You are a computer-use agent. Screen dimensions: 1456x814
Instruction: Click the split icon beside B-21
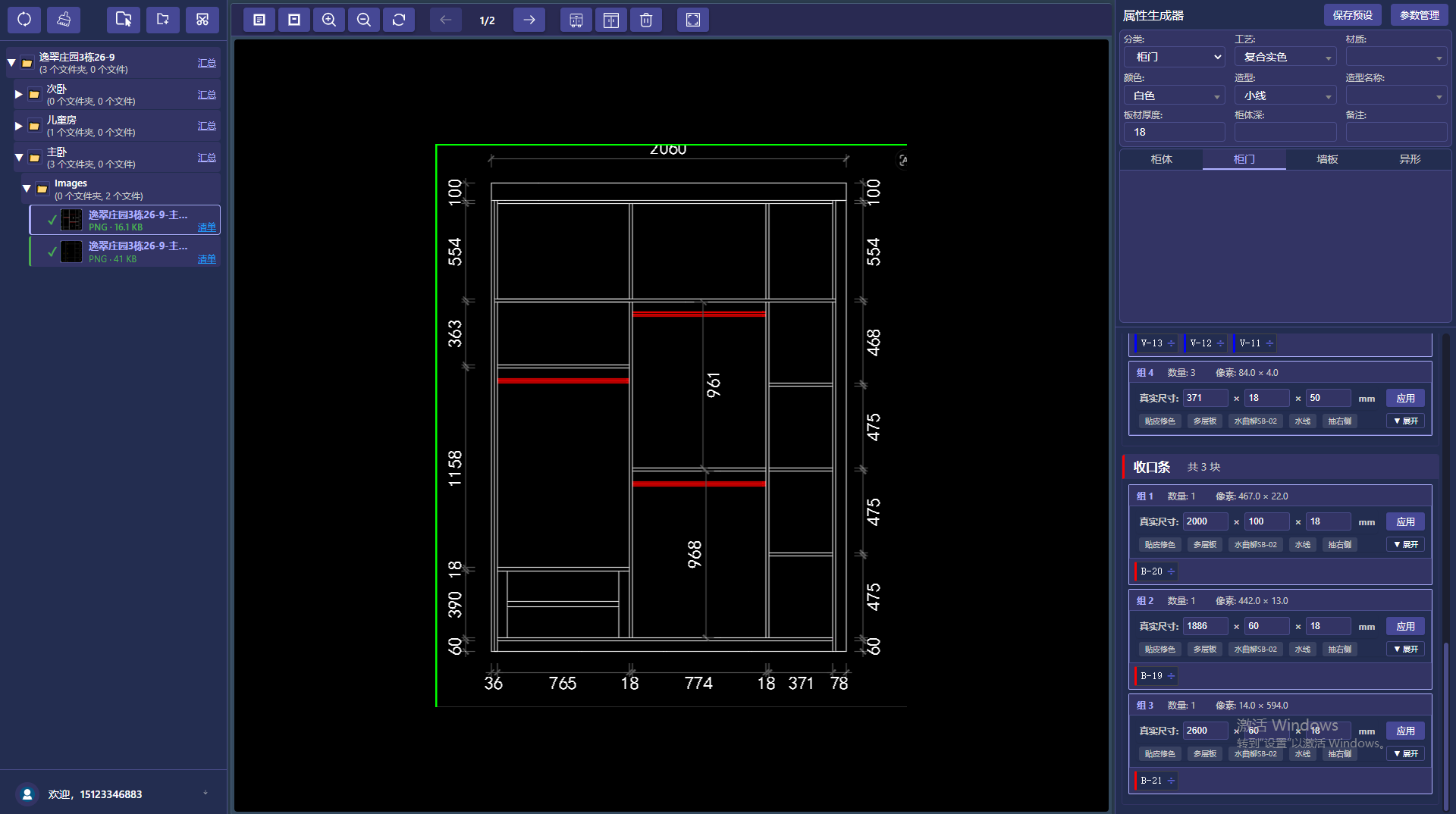point(1171,781)
